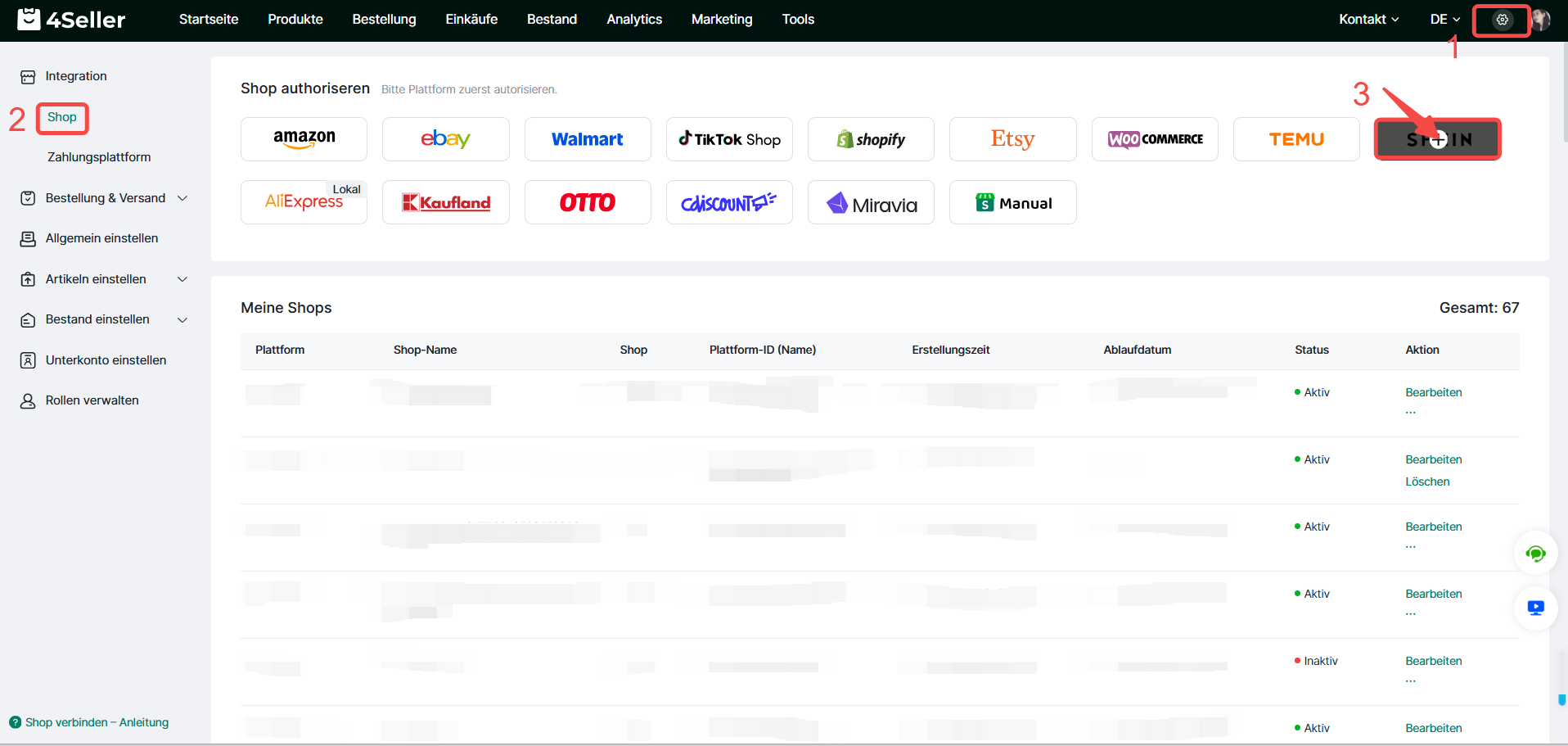1568x746 pixels.
Task: Open the blue video tutorial icon
Action: point(1535,608)
